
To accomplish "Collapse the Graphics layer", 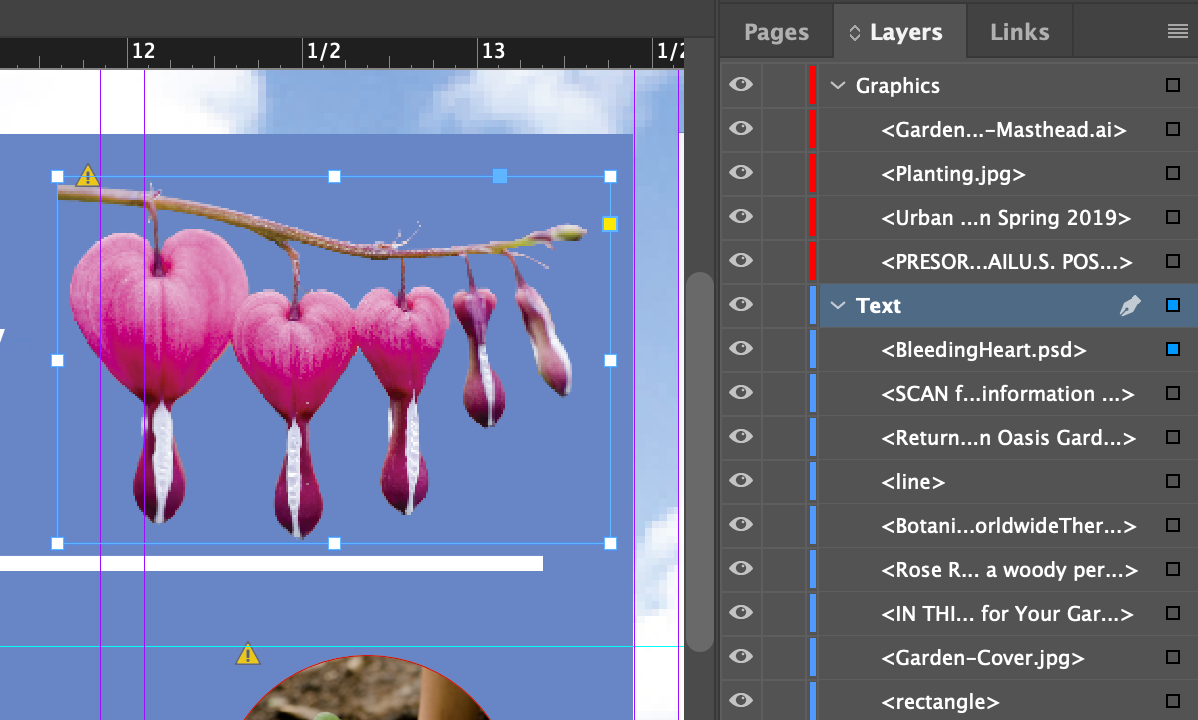I will 838,86.
